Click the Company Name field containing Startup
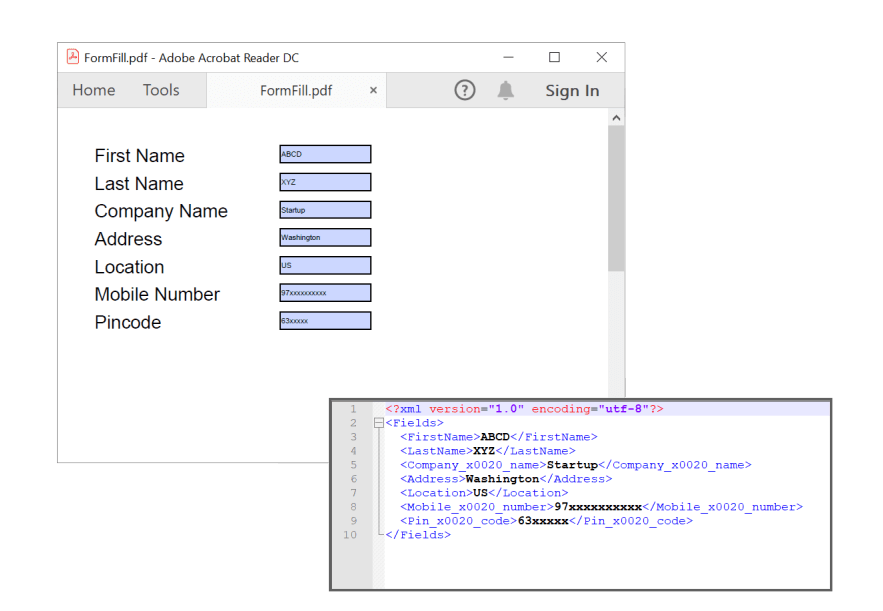The height and width of the screenshot is (611, 883). pyautogui.click(x=324, y=209)
